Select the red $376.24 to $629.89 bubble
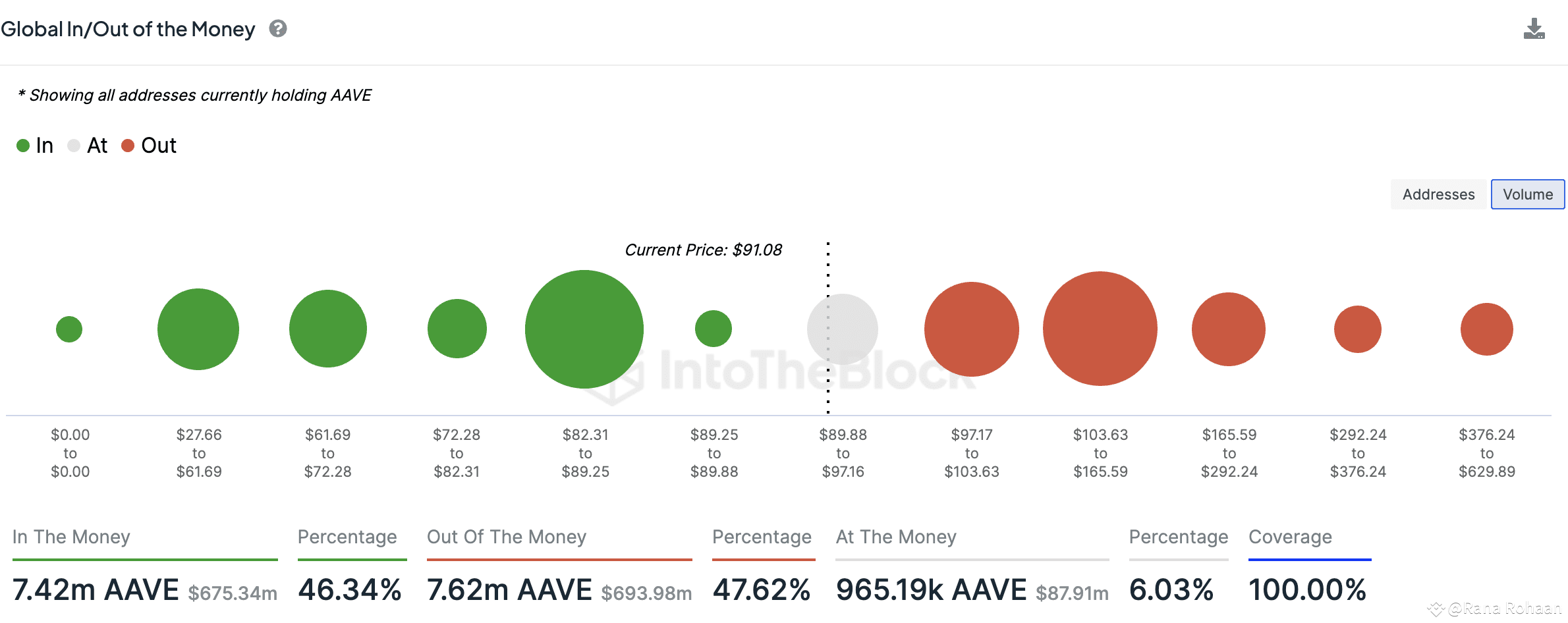The image size is (1568, 623). [x=1487, y=329]
